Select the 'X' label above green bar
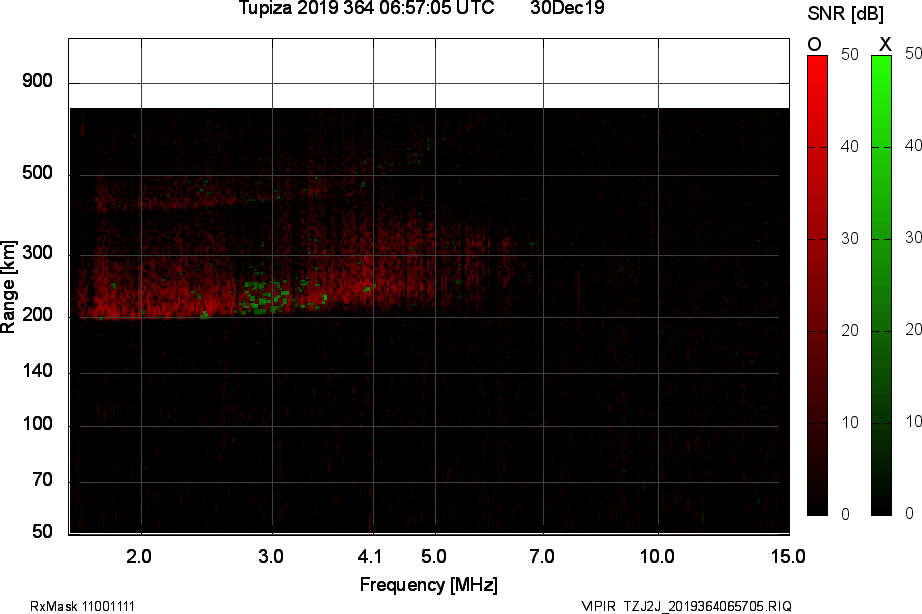This screenshot has height=614, width=922. pyautogui.click(x=885, y=44)
